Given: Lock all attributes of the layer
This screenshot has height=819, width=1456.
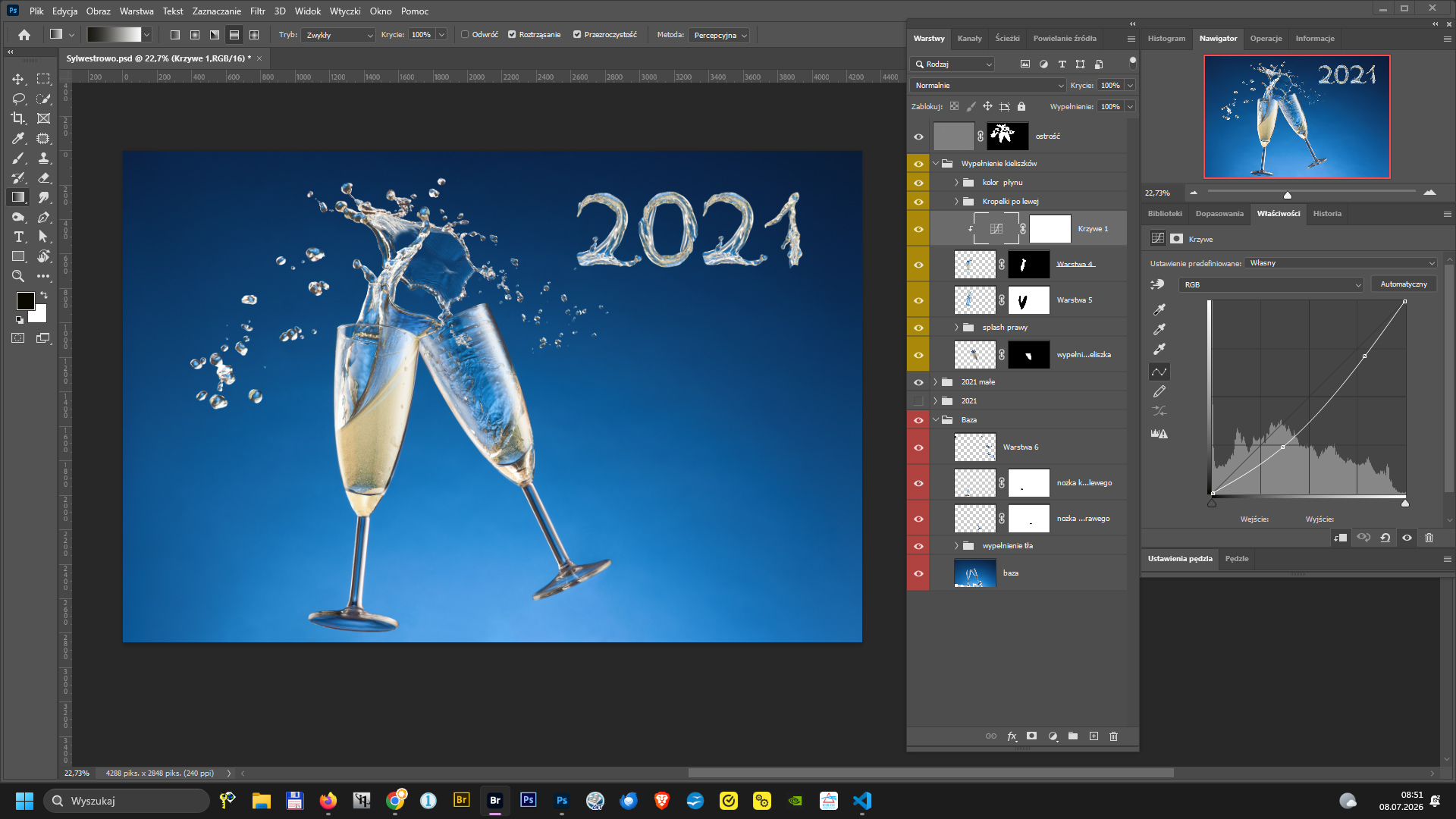Looking at the screenshot, I should pos(1021,107).
